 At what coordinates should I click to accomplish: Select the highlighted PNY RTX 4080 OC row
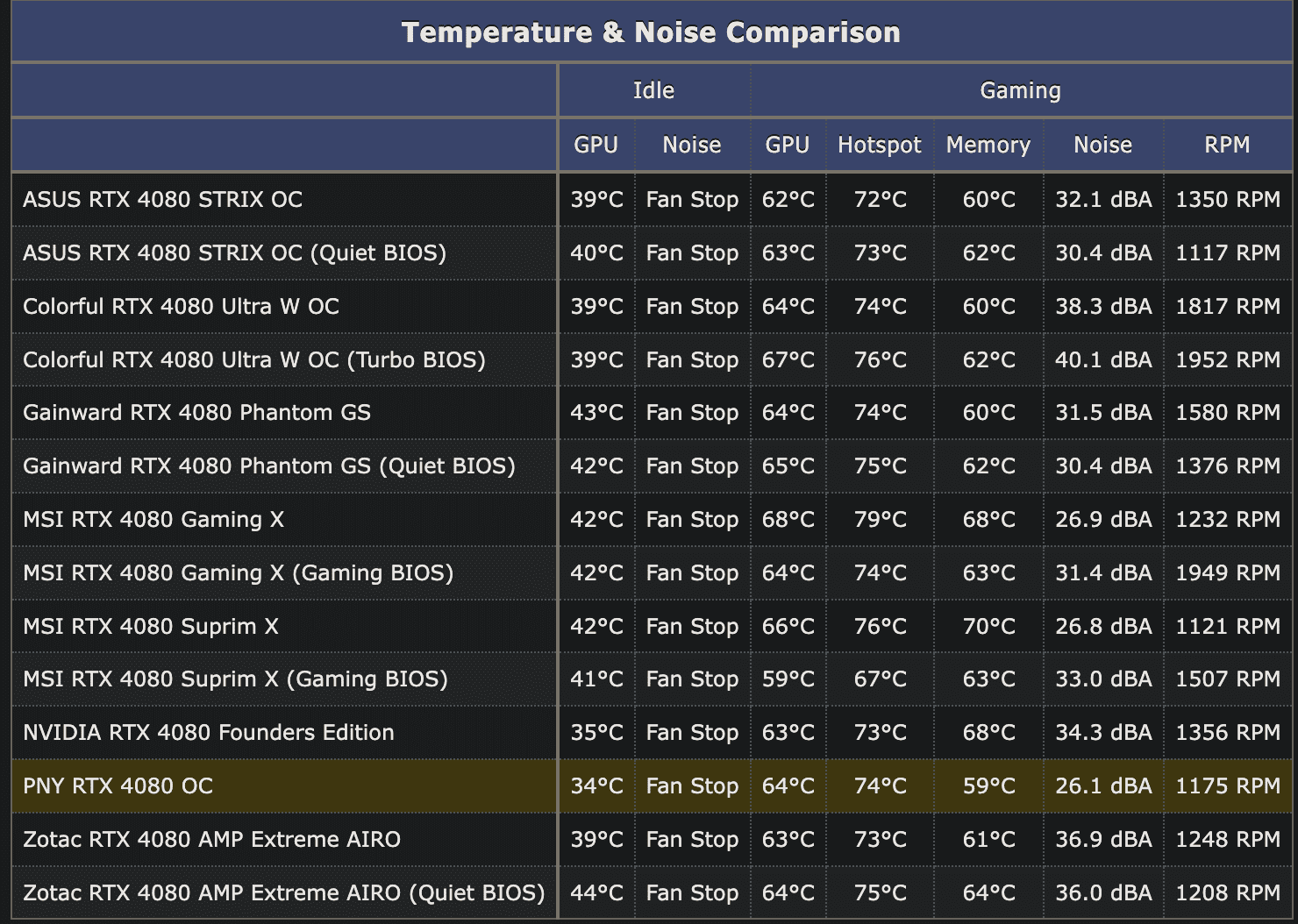118,785
